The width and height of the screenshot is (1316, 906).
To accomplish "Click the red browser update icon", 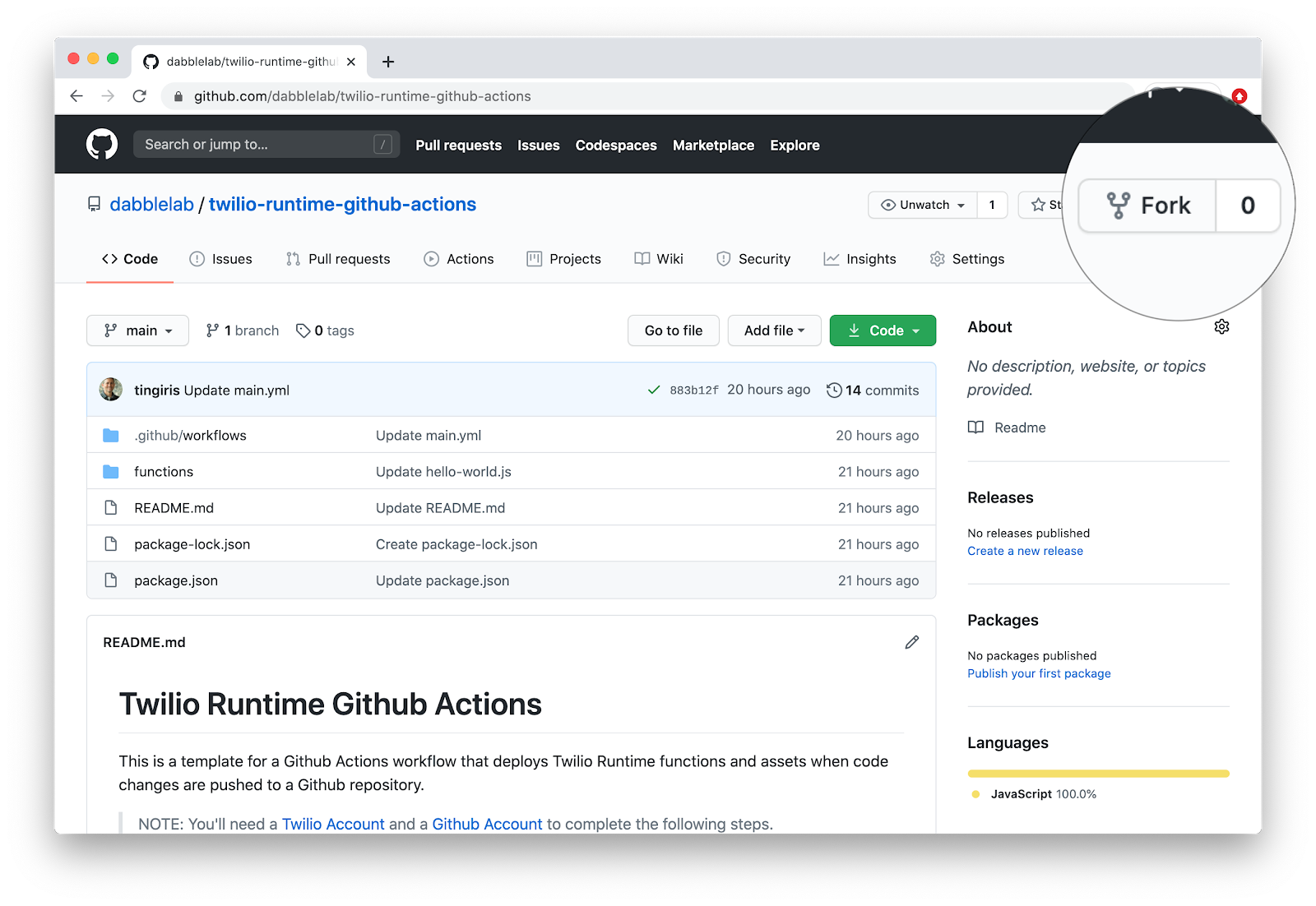I will pyautogui.click(x=1240, y=96).
